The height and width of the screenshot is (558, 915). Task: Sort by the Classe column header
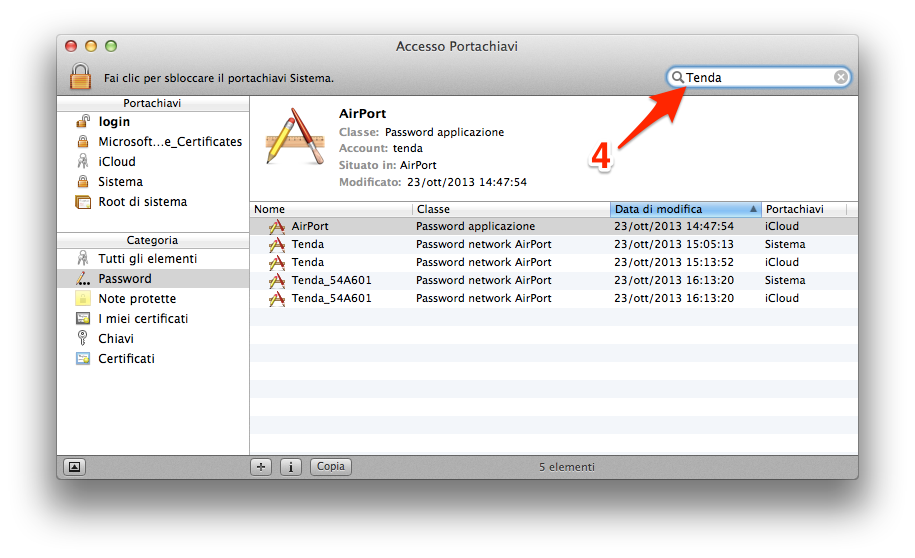pyautogui.click(x=511, y=209)
